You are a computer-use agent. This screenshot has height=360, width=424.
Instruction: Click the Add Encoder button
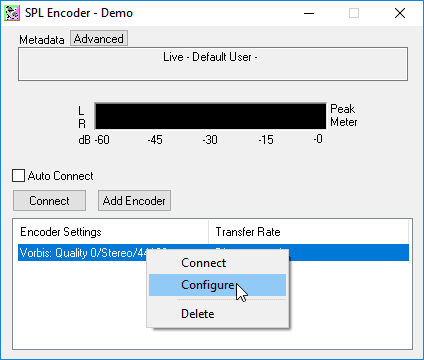click(x=134, y=201)
